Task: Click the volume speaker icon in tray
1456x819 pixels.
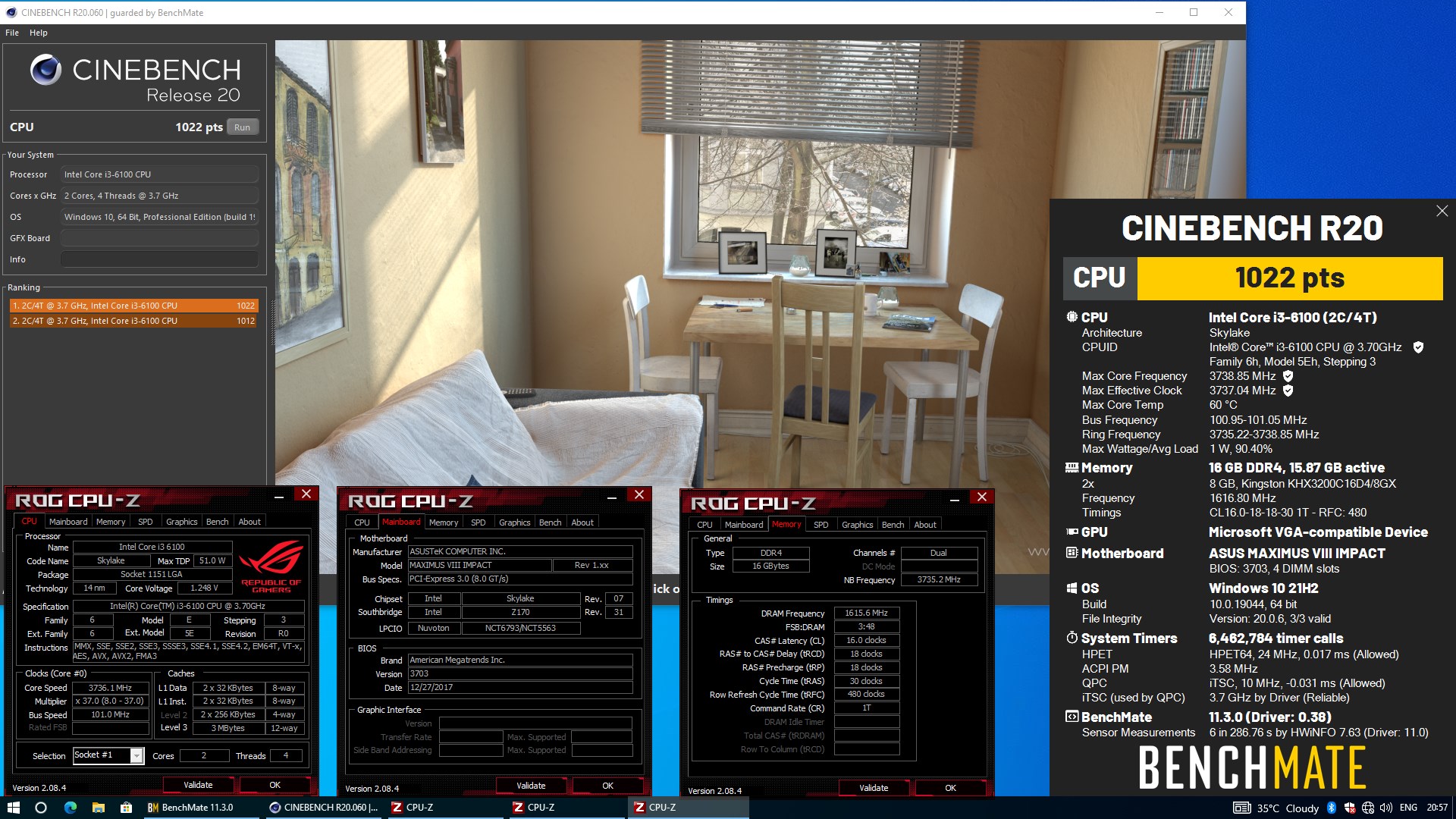Action: point(1386,808)
